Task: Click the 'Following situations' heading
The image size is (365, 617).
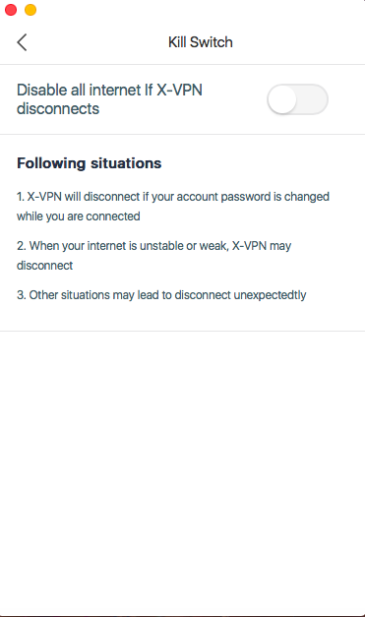Action: [89, 163]
